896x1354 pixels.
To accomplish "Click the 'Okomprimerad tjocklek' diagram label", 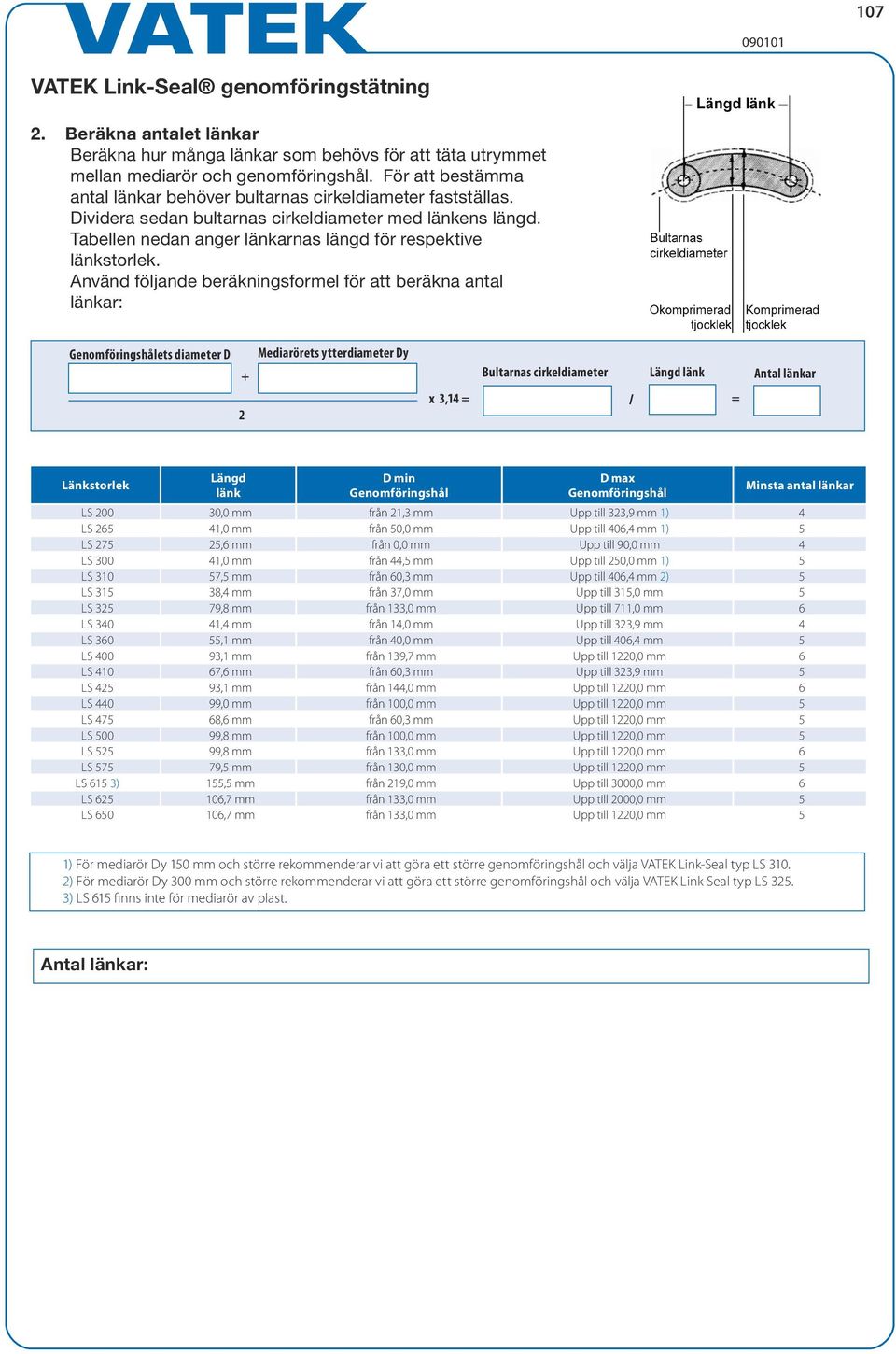I will 691,317.
